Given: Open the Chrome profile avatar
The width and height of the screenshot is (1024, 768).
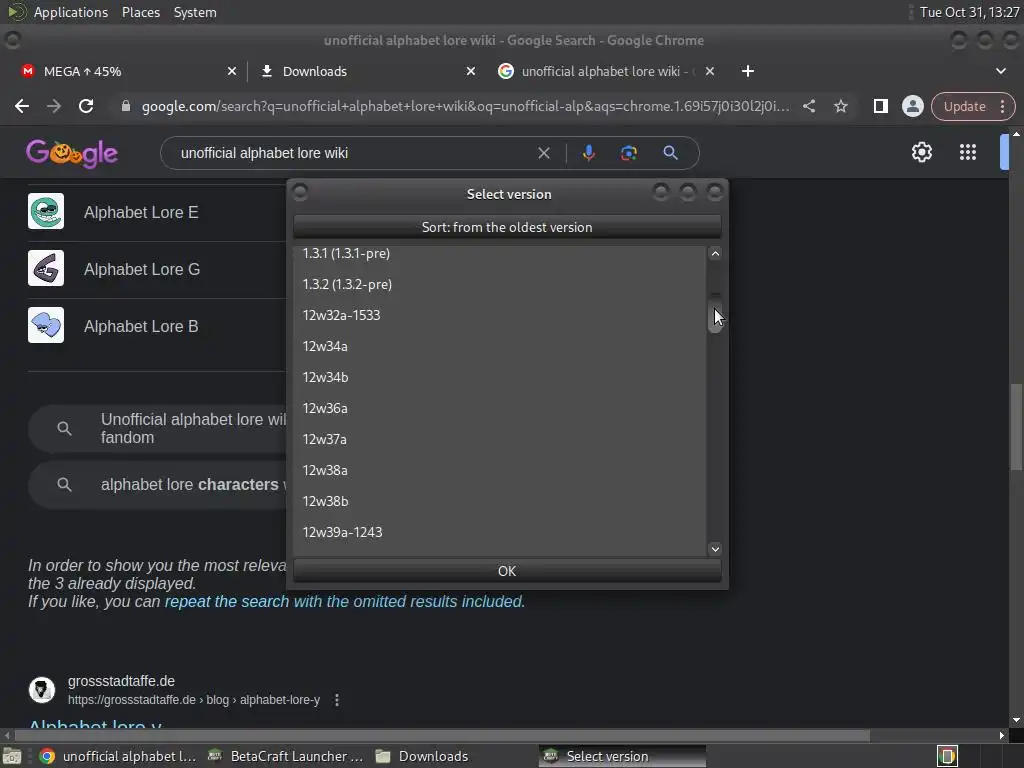Looking at the screenshot, I should point(912,106).
